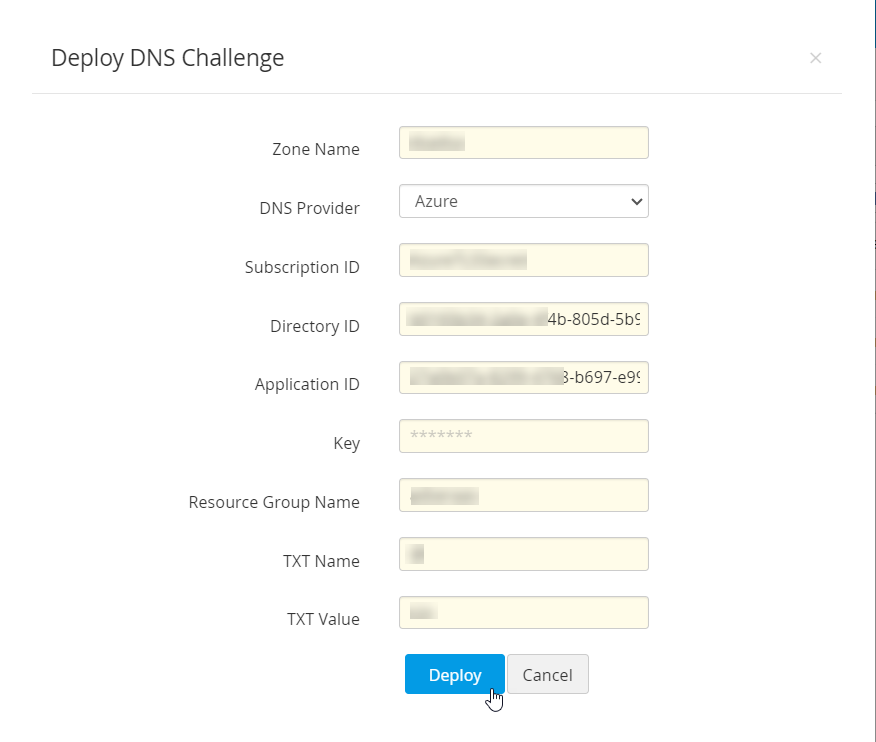The width and height of the screenshot is (876, 742).
Task: Focus the Key password field
Action: click(x=523, y=436)
